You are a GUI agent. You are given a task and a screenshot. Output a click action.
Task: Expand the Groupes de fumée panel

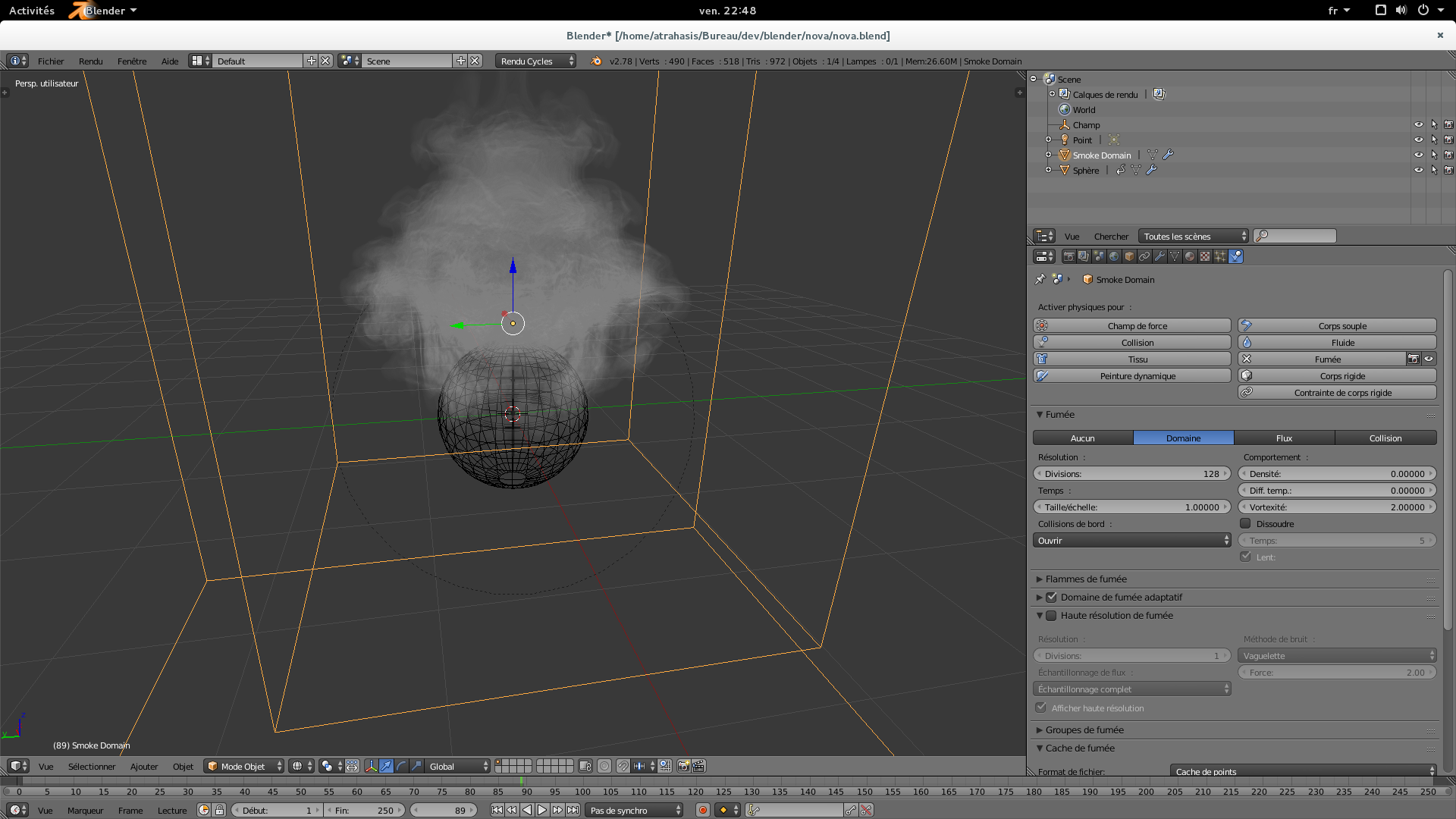[1084, 730]
